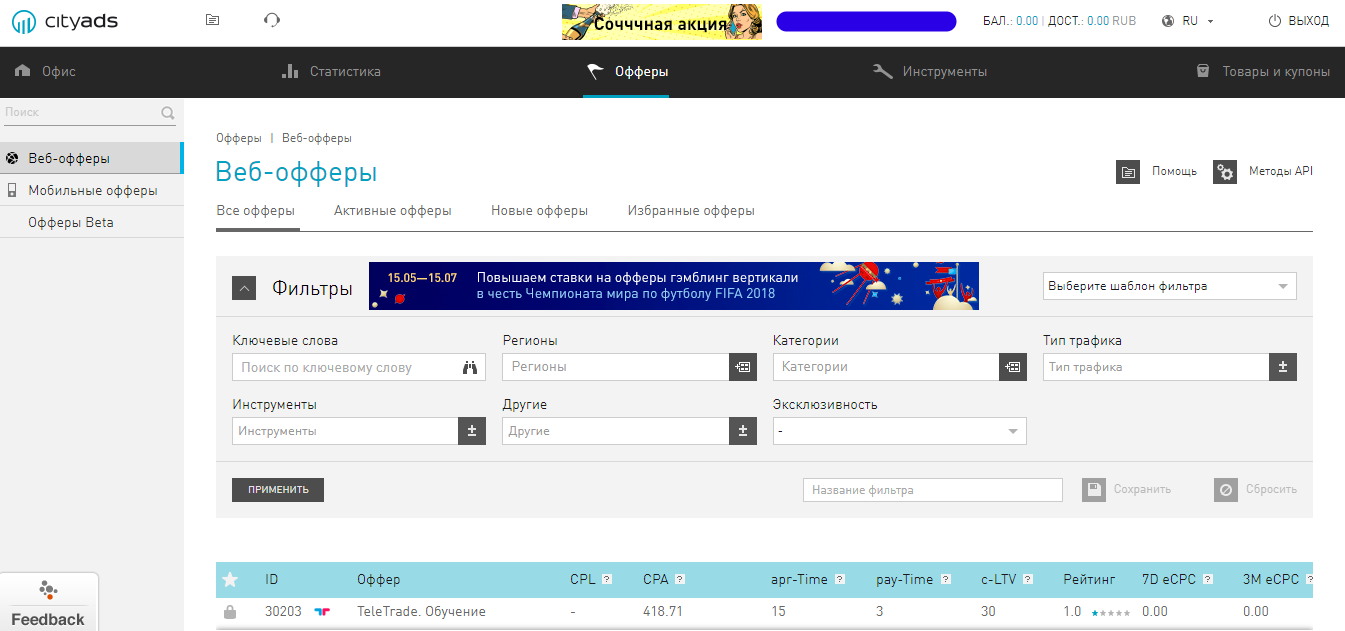
Task: Click the FIFA 2018 gambling promo banner
Action: tap(674, 286)
